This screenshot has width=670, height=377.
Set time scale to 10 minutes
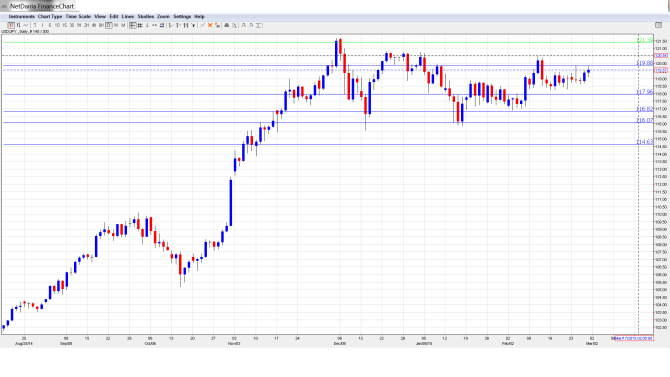click(57, 25)
